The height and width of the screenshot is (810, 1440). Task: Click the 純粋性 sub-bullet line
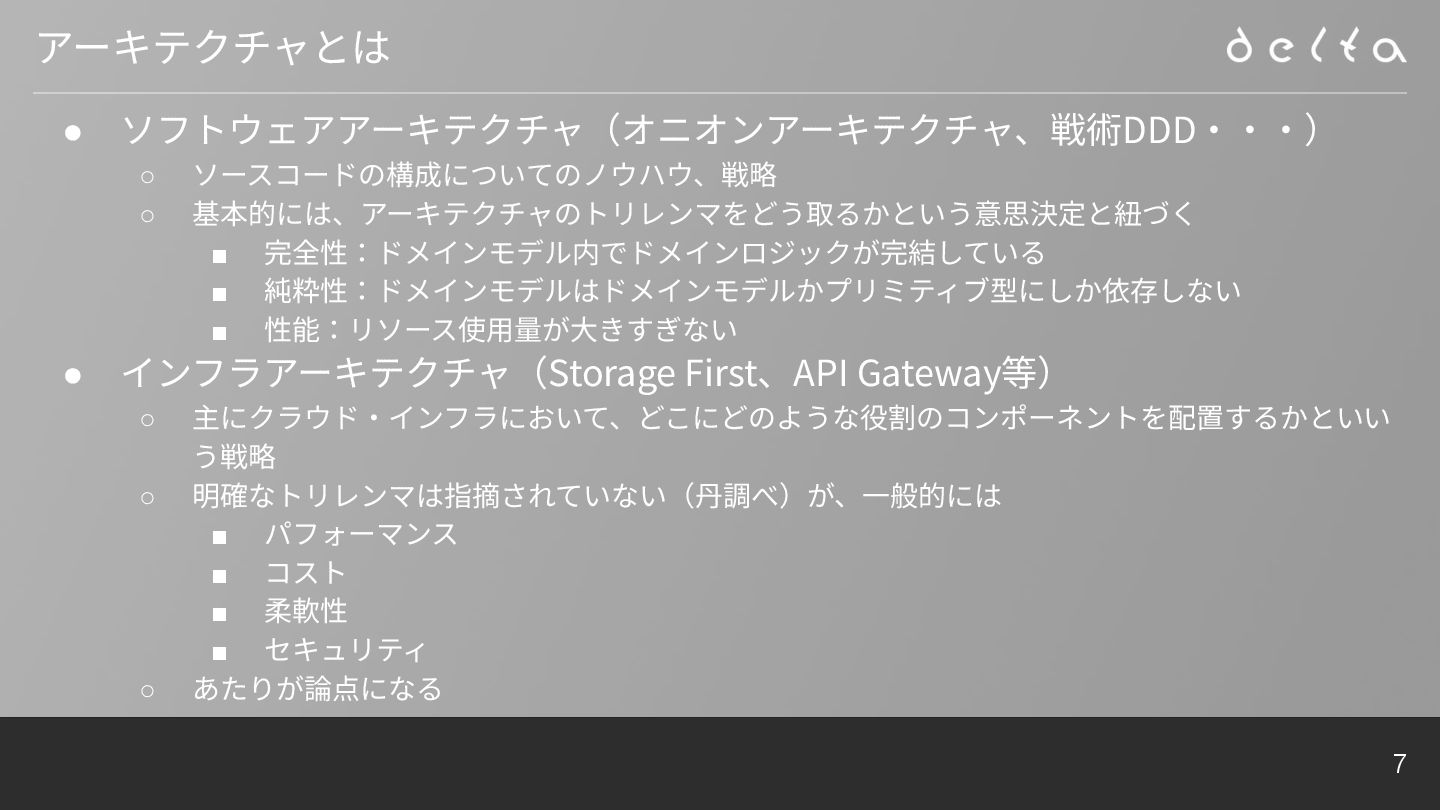[x=752, y=290]
